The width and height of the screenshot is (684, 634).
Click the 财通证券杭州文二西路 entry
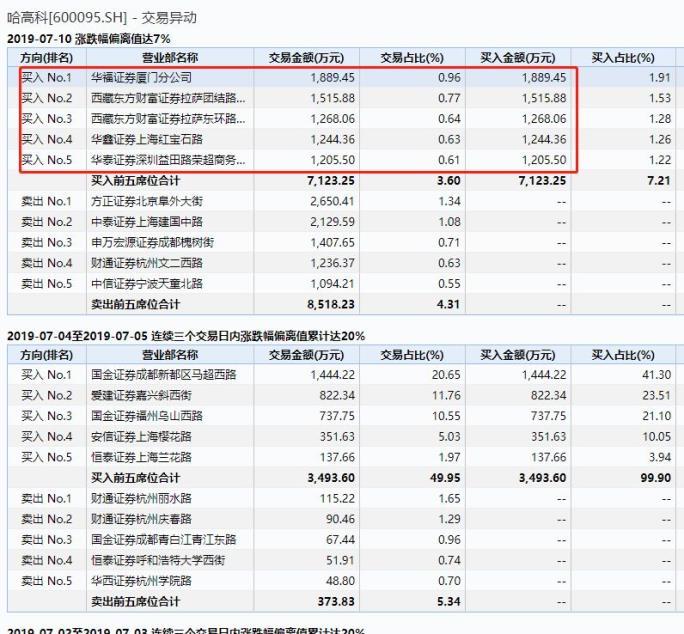point(146,263)
